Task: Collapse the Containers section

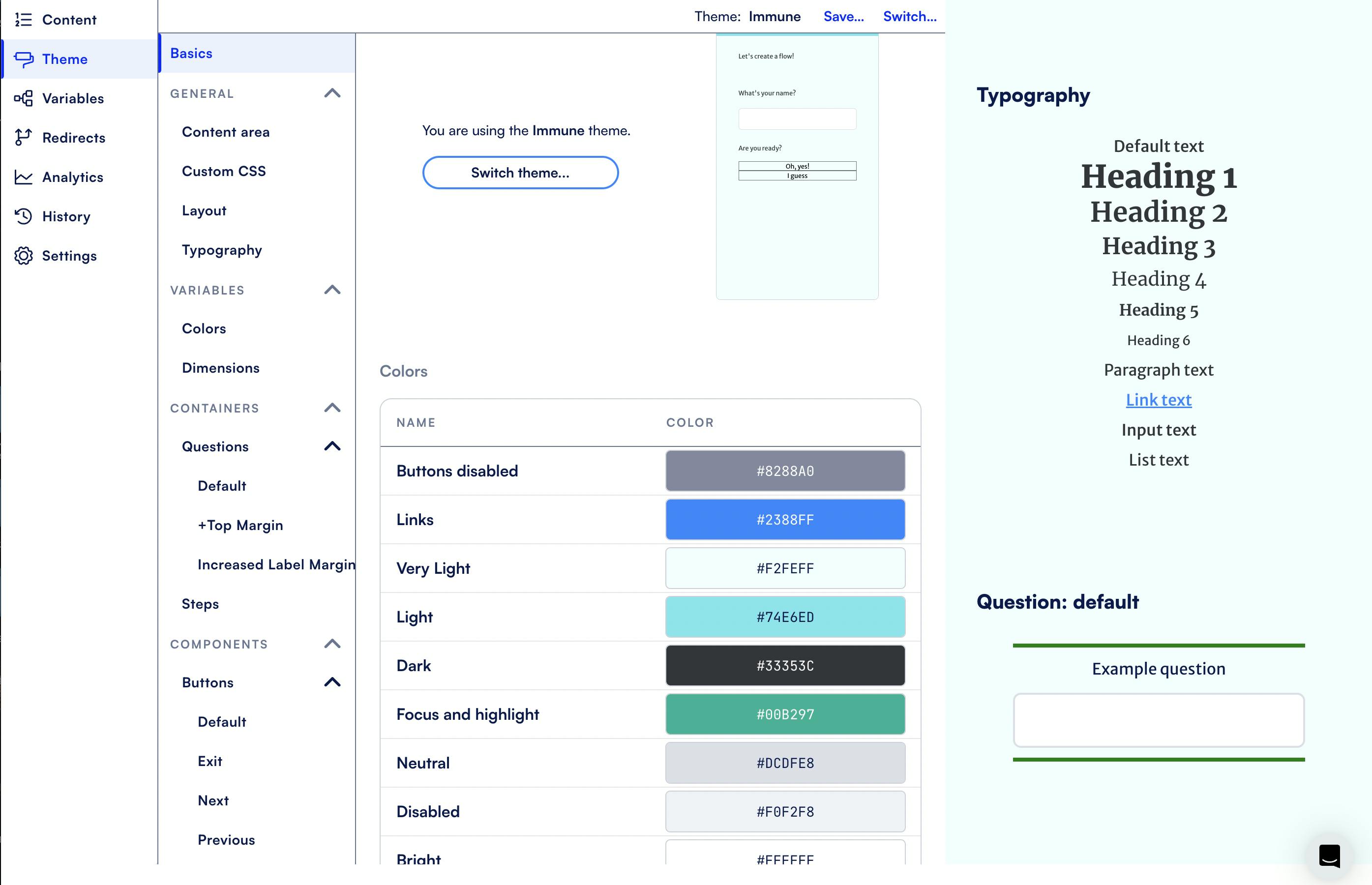Action: (333, 407)
